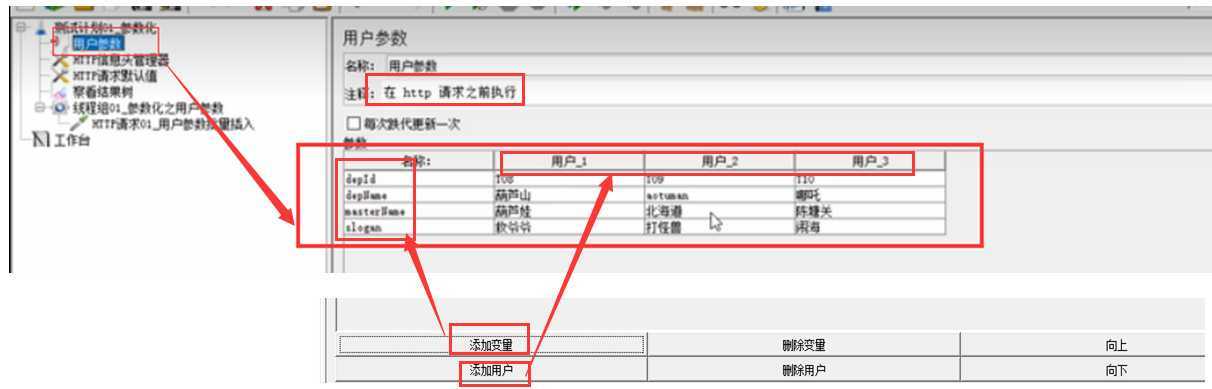Click the 添加变量 button

(x=491, y=345)
